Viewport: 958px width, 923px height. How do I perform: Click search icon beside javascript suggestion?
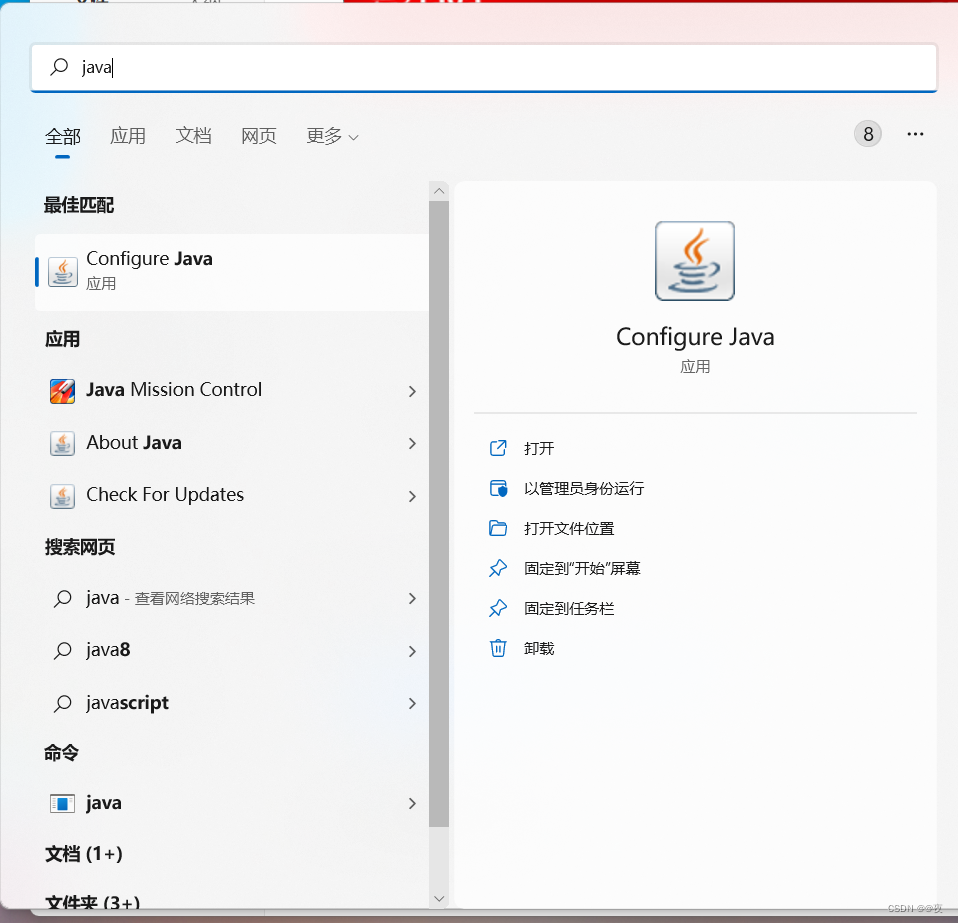click(62, 703)
